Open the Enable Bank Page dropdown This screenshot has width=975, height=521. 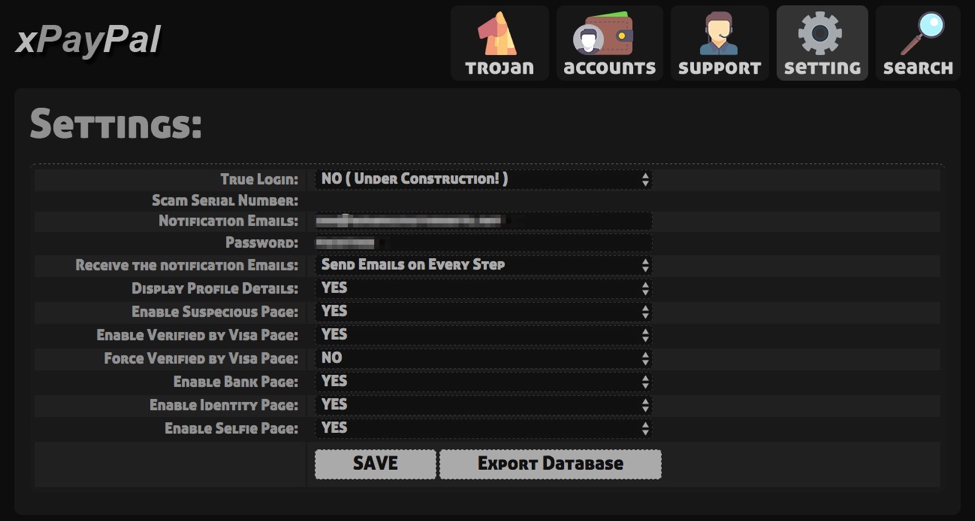click(484, 381)
